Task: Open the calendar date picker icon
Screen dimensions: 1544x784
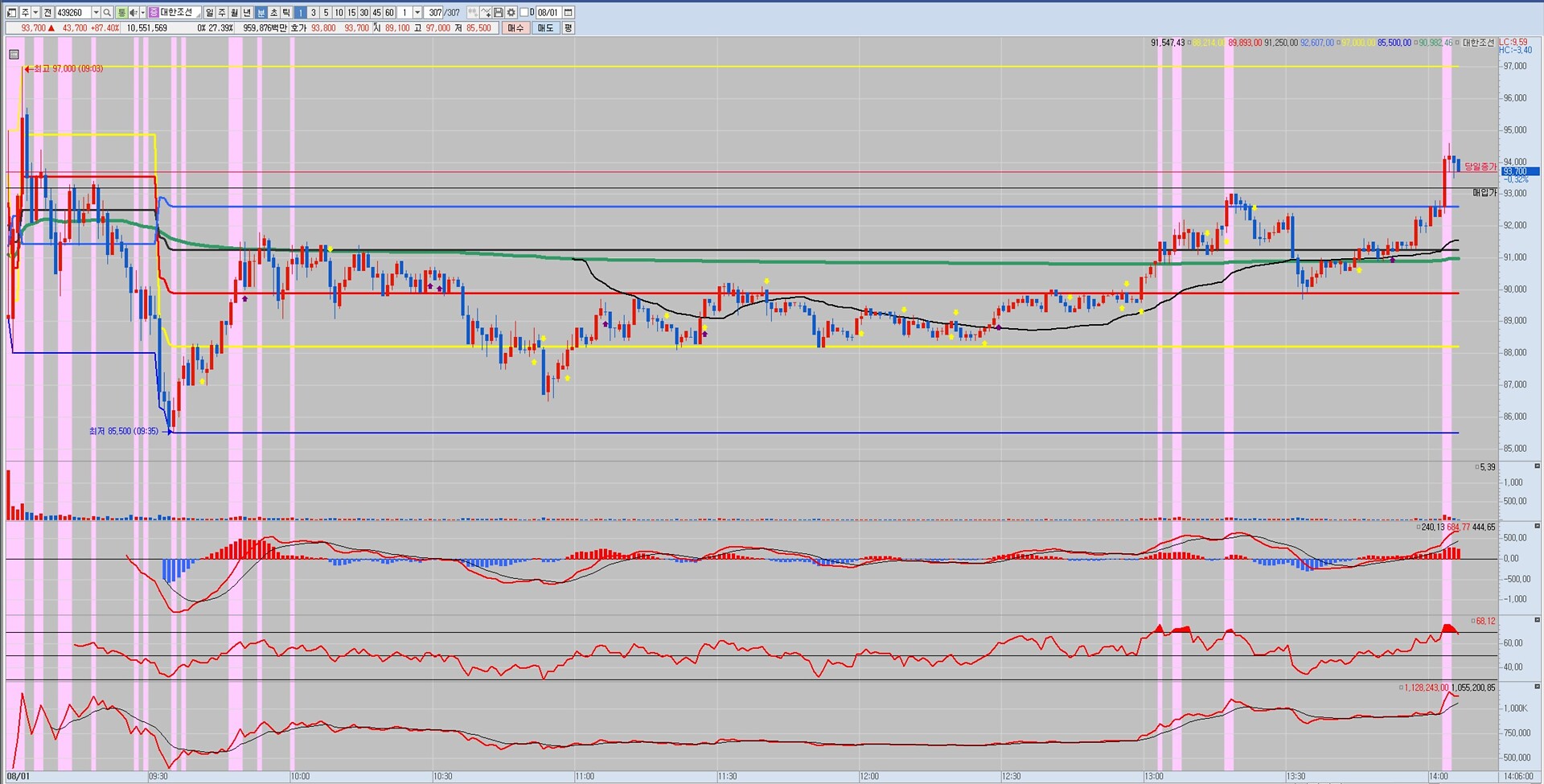Action: pyautogui.click(x=569, y=13)
